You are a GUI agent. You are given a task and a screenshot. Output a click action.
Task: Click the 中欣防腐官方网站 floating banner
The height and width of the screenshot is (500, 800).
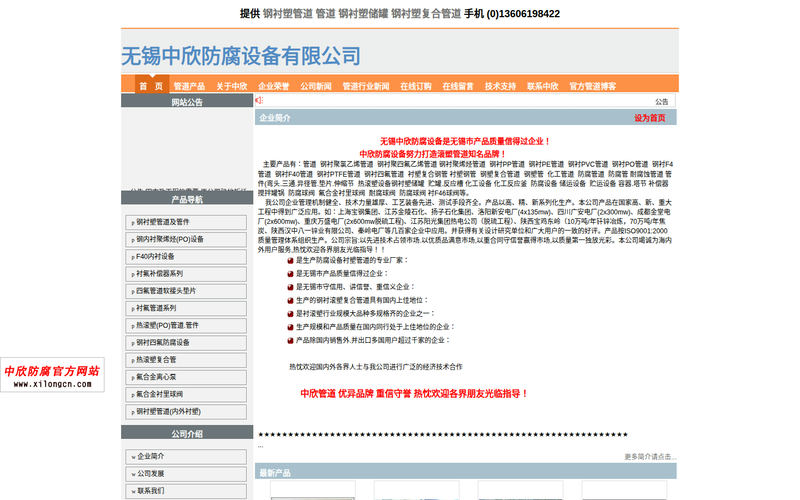(x=53, y=375)
